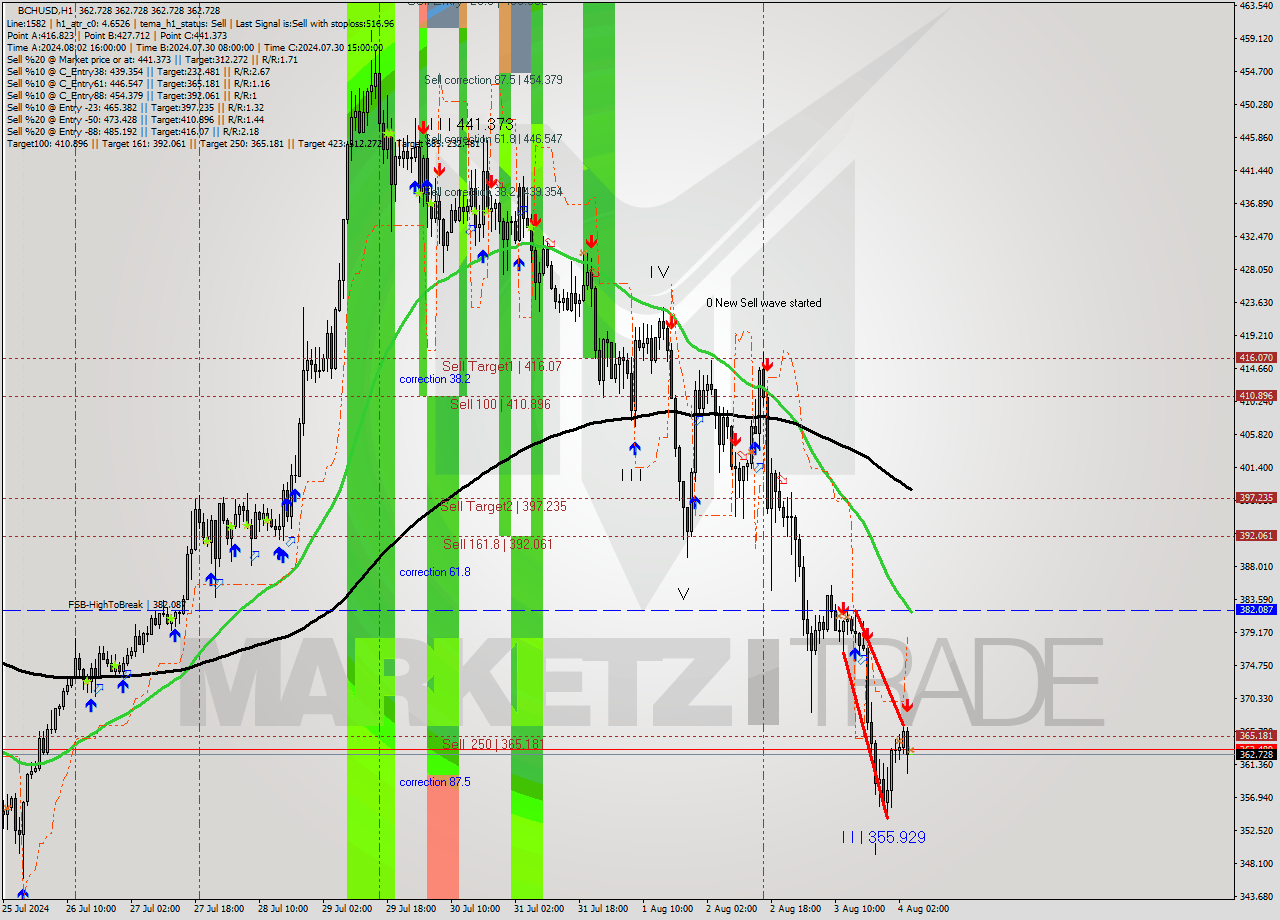The height and width of the screenshot is (920, 1280).
Task: Click the 450.290 price axis value
Action: pyautogui.click(x=1255, y=104)
